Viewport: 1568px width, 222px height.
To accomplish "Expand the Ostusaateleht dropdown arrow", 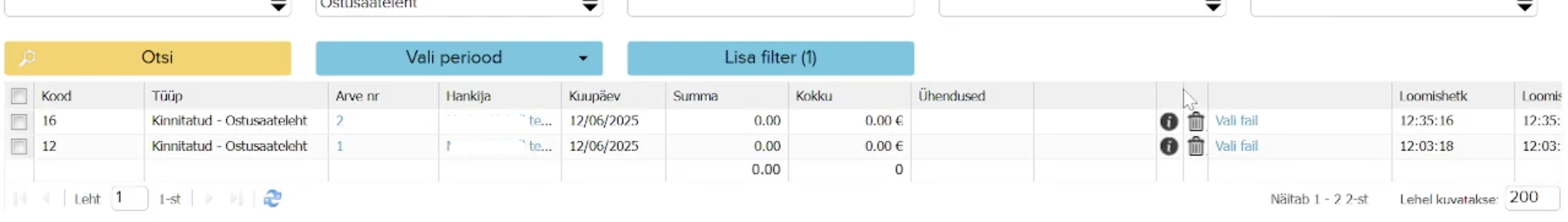I will (589, 6).
